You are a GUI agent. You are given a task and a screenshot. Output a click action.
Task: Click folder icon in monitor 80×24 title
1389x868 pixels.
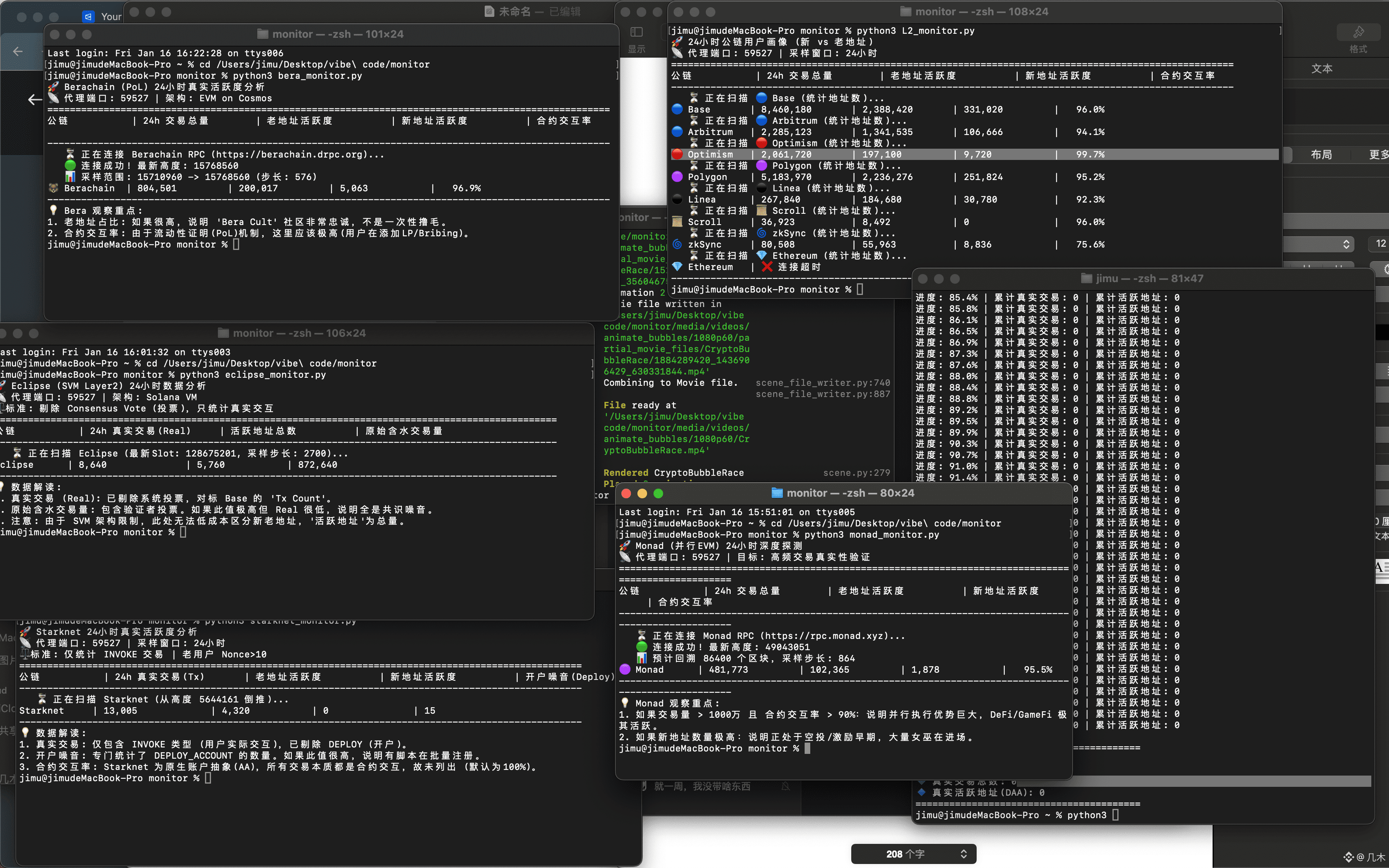[777, 493]
